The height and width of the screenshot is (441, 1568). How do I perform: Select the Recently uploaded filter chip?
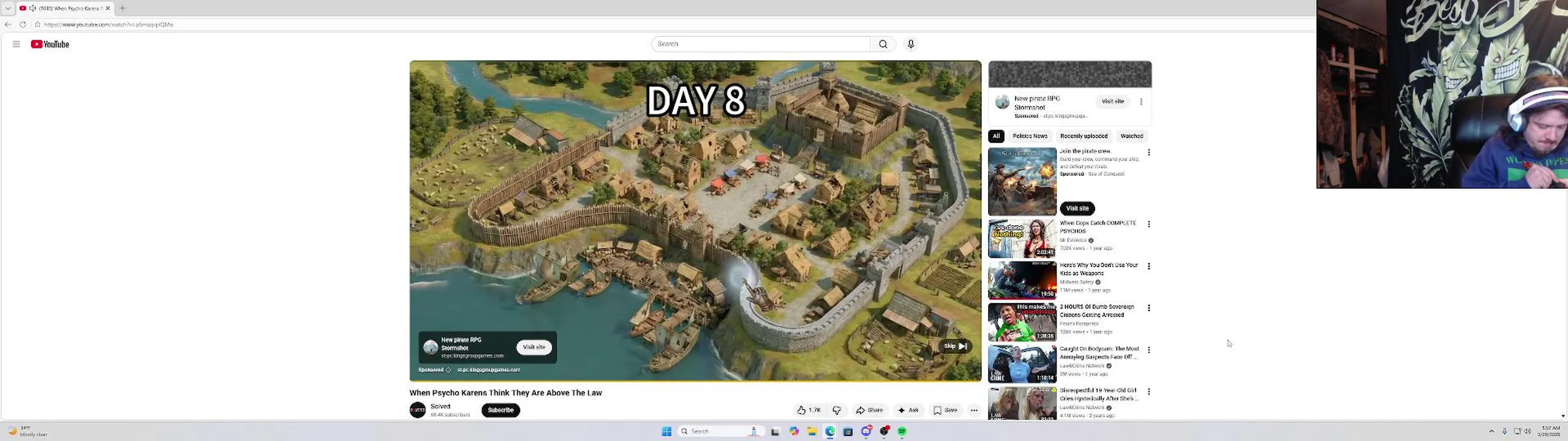point(1084,136)
